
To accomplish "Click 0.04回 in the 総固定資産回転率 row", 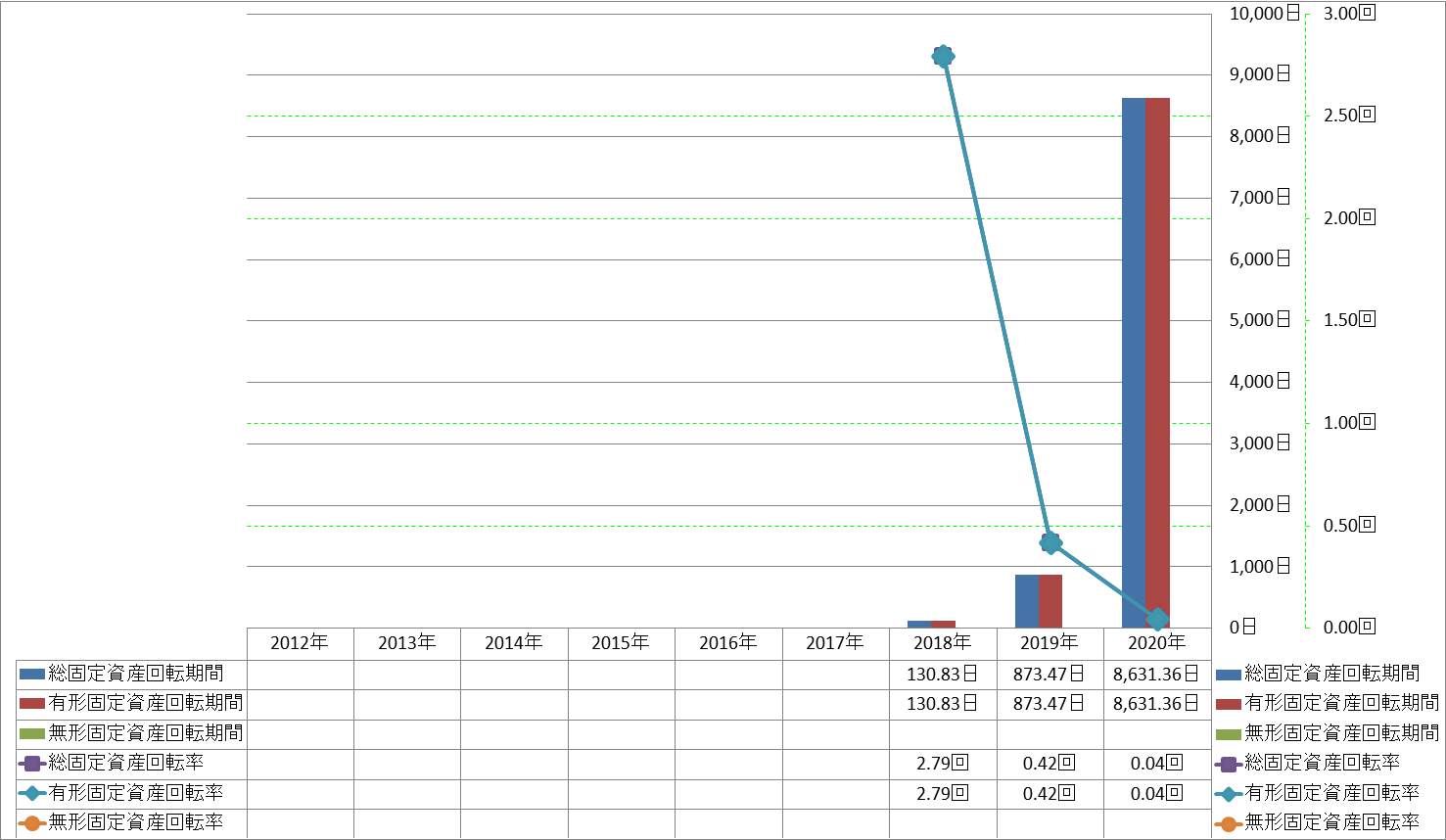I will (1157, 764).
